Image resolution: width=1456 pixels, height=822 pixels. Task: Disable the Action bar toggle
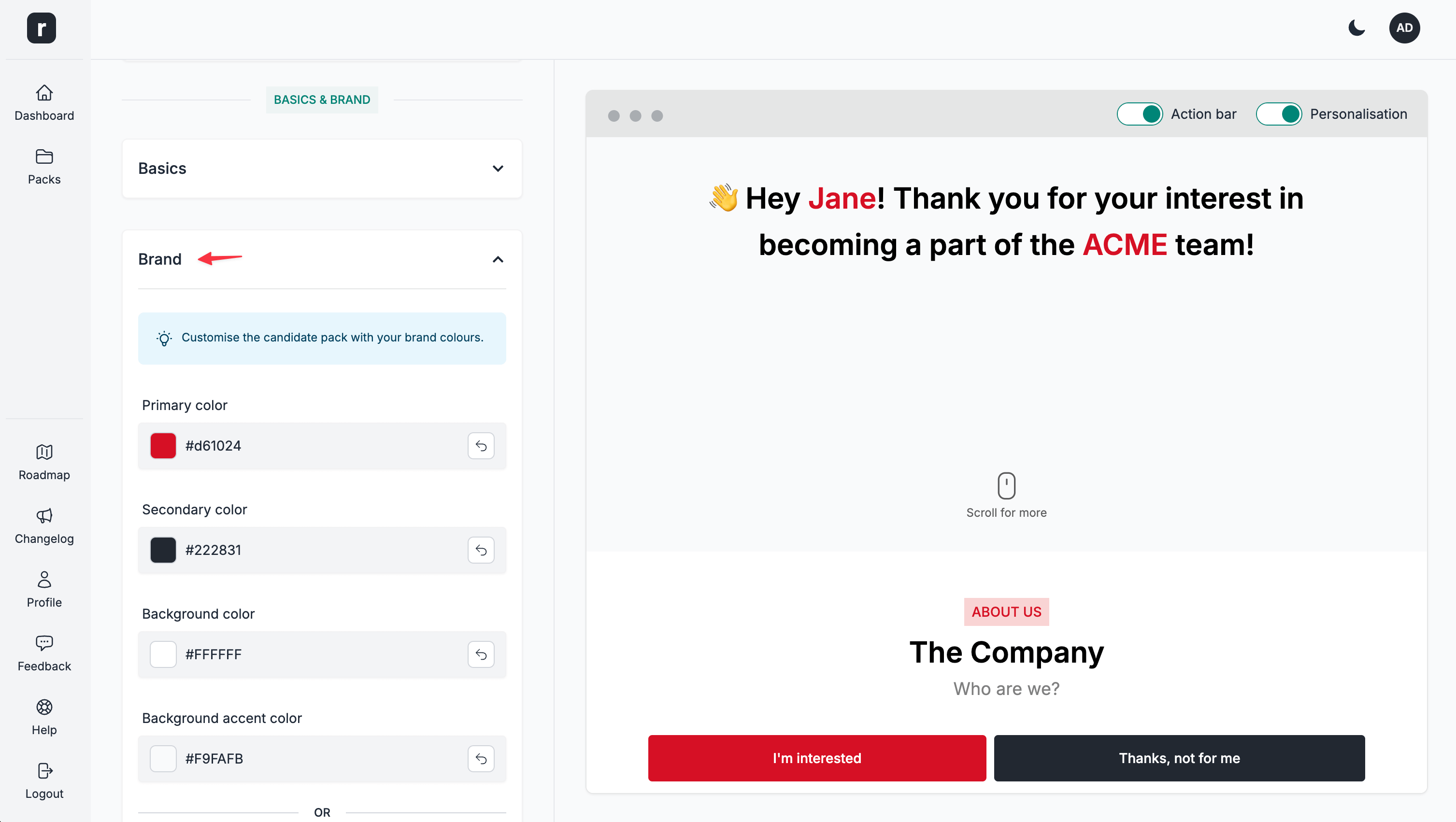coord(1139,114)
